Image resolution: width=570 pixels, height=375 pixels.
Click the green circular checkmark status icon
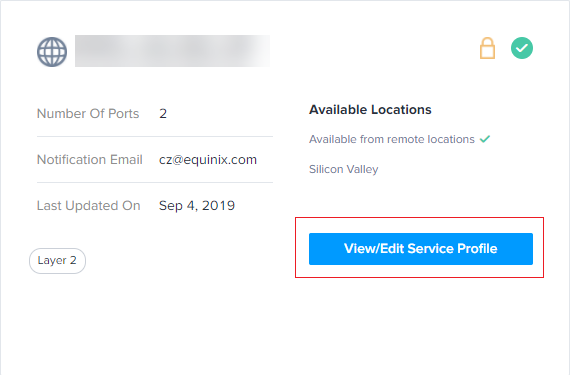click(x=522, y=48)
